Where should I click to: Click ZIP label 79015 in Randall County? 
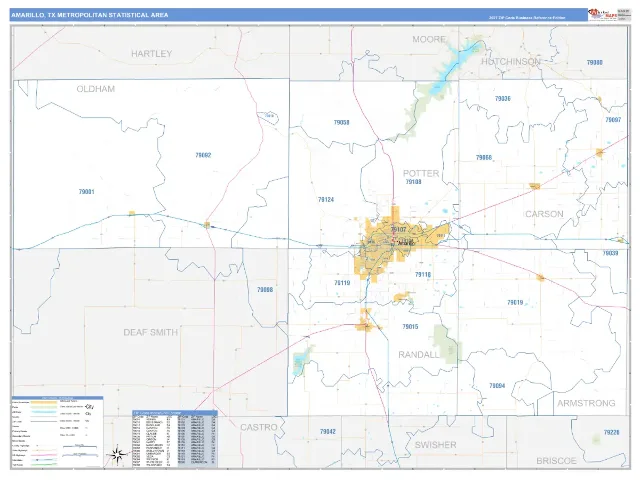tap(410, 327)
